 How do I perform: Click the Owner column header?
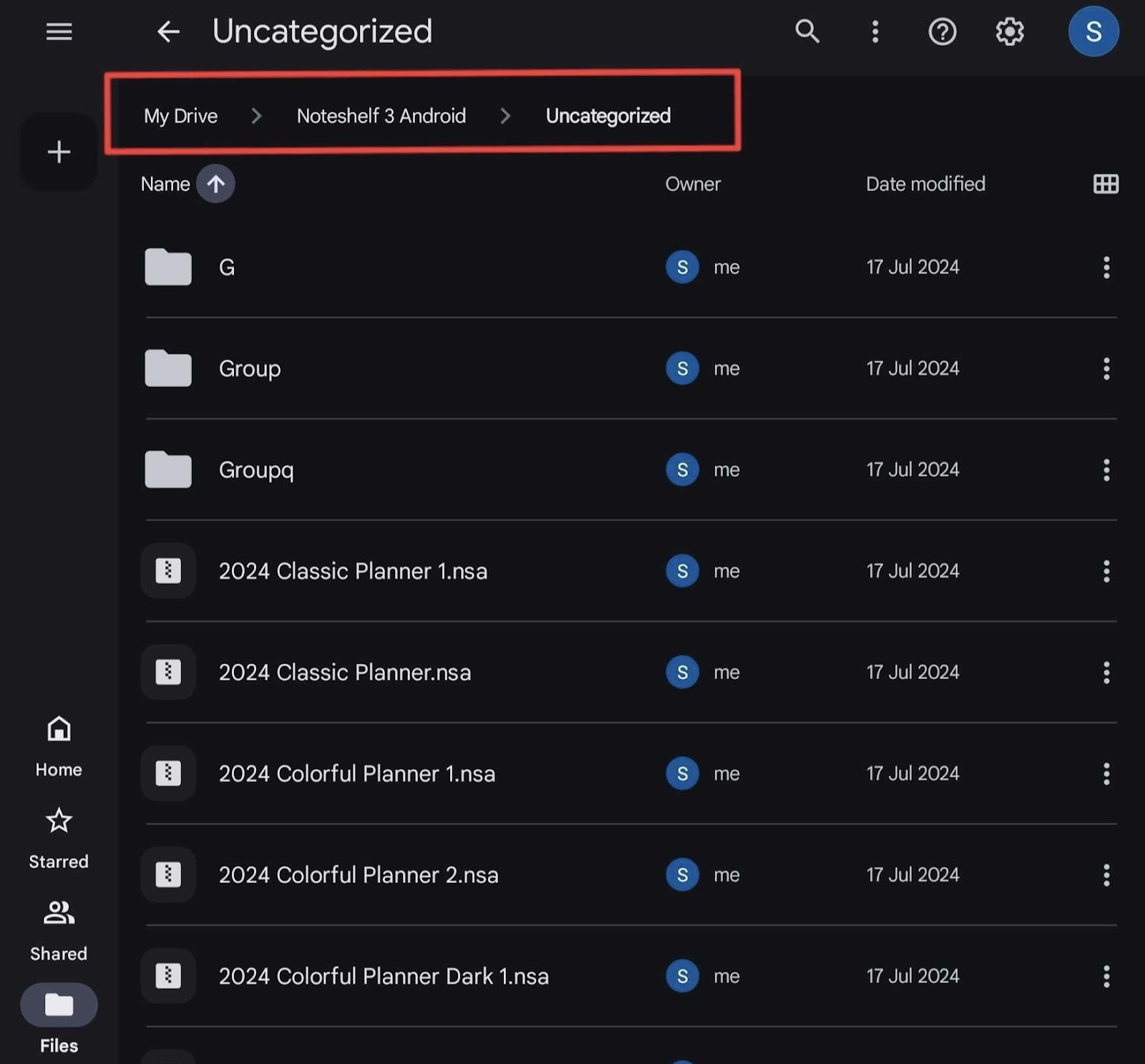[693, 184]
